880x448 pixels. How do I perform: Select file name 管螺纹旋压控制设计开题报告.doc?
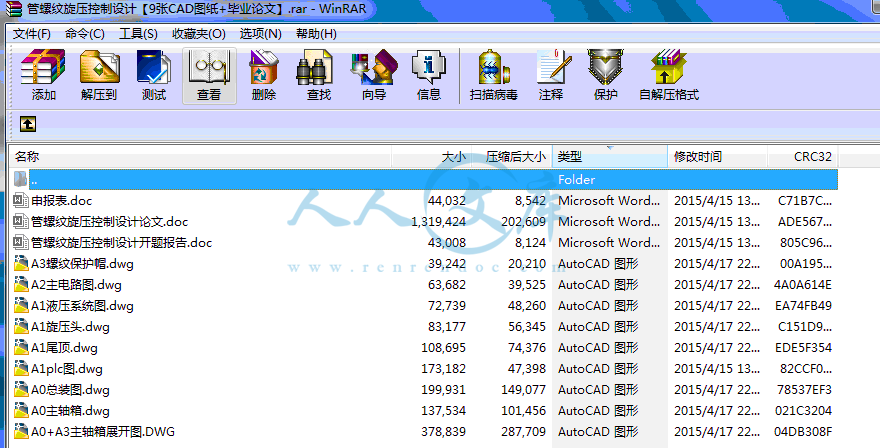click(x=121, y=243)
